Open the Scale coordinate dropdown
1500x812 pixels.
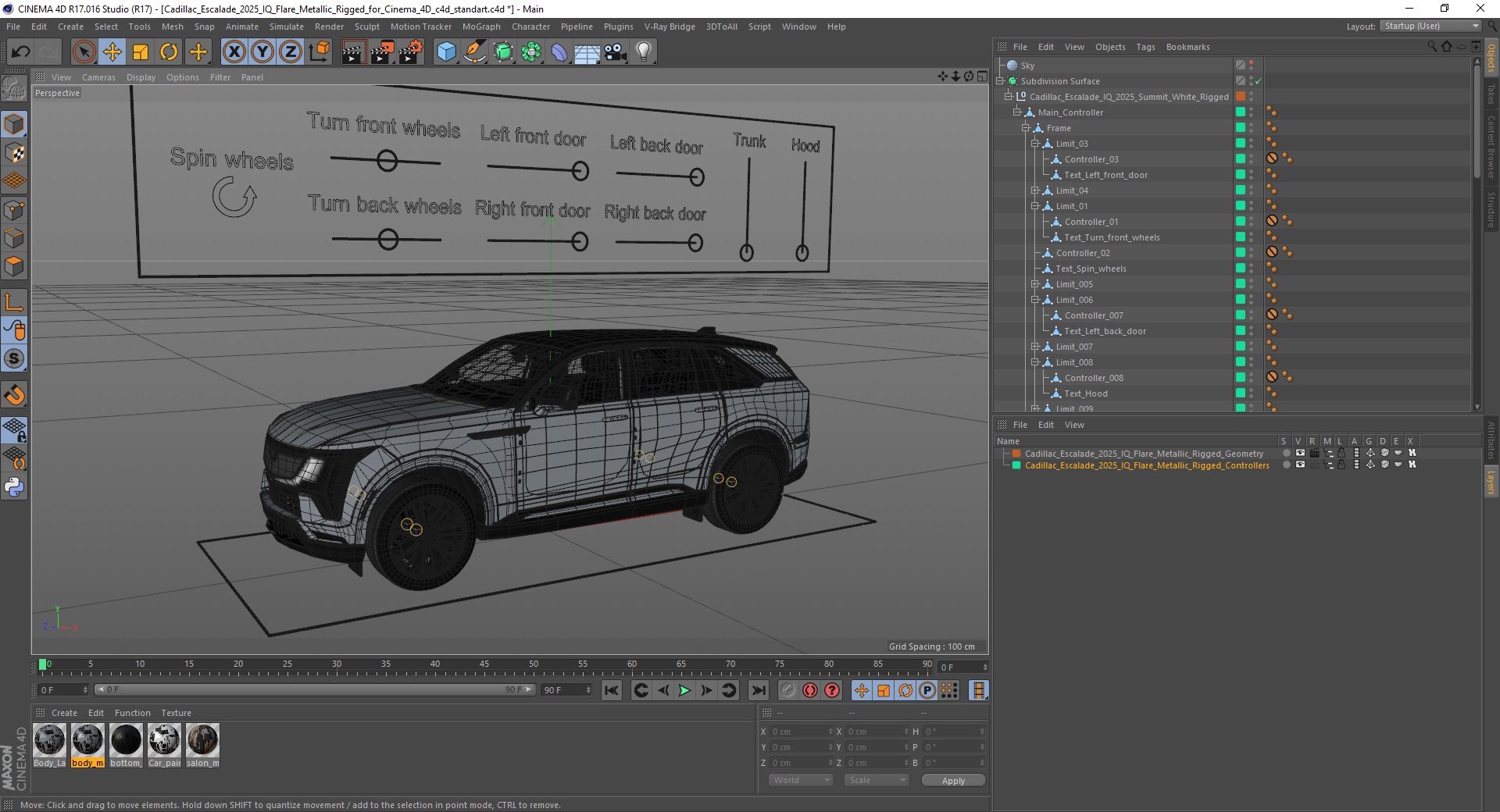pyautogui.click(x=877, y=780)
